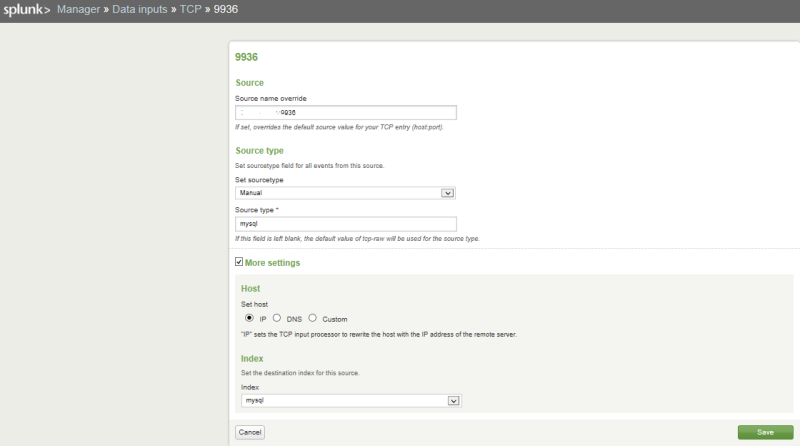The height and width of the screenshot is (446, 800).
Task: Select the IP host radio button
Action: click(x=249, y=318)
